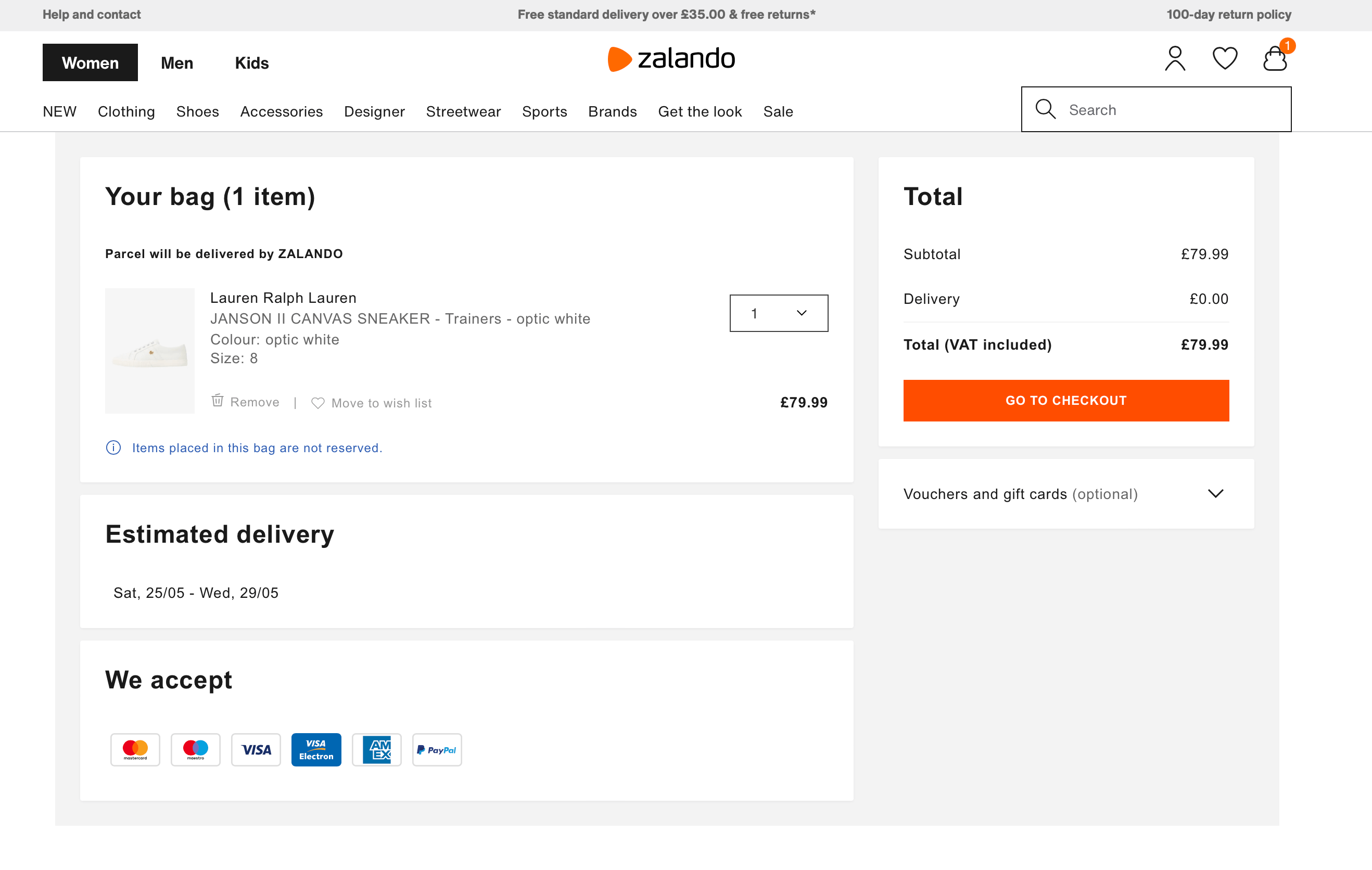Image resolution: width=1372 pixels, height=870 pixels.
Task: Open the user account icon
Action: tap(1175, 59)
